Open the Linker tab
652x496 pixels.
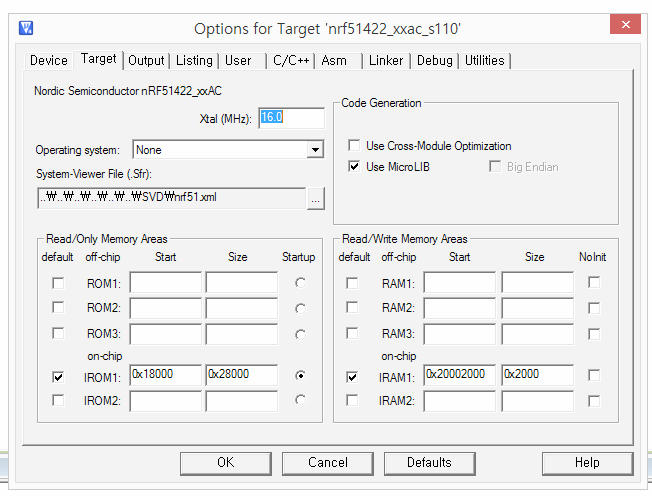[x=386, y=61]
